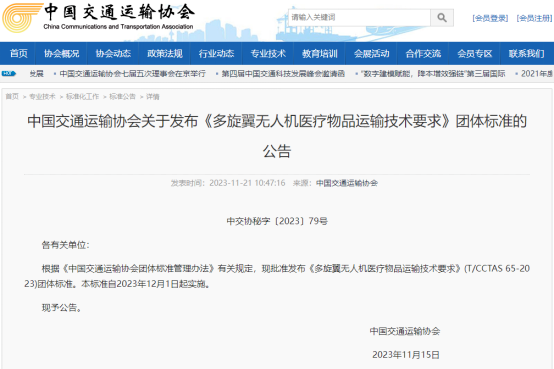Open the 专业技术 navigation menu
This screenshot has width=554, height=369.
tap(268, 53)
